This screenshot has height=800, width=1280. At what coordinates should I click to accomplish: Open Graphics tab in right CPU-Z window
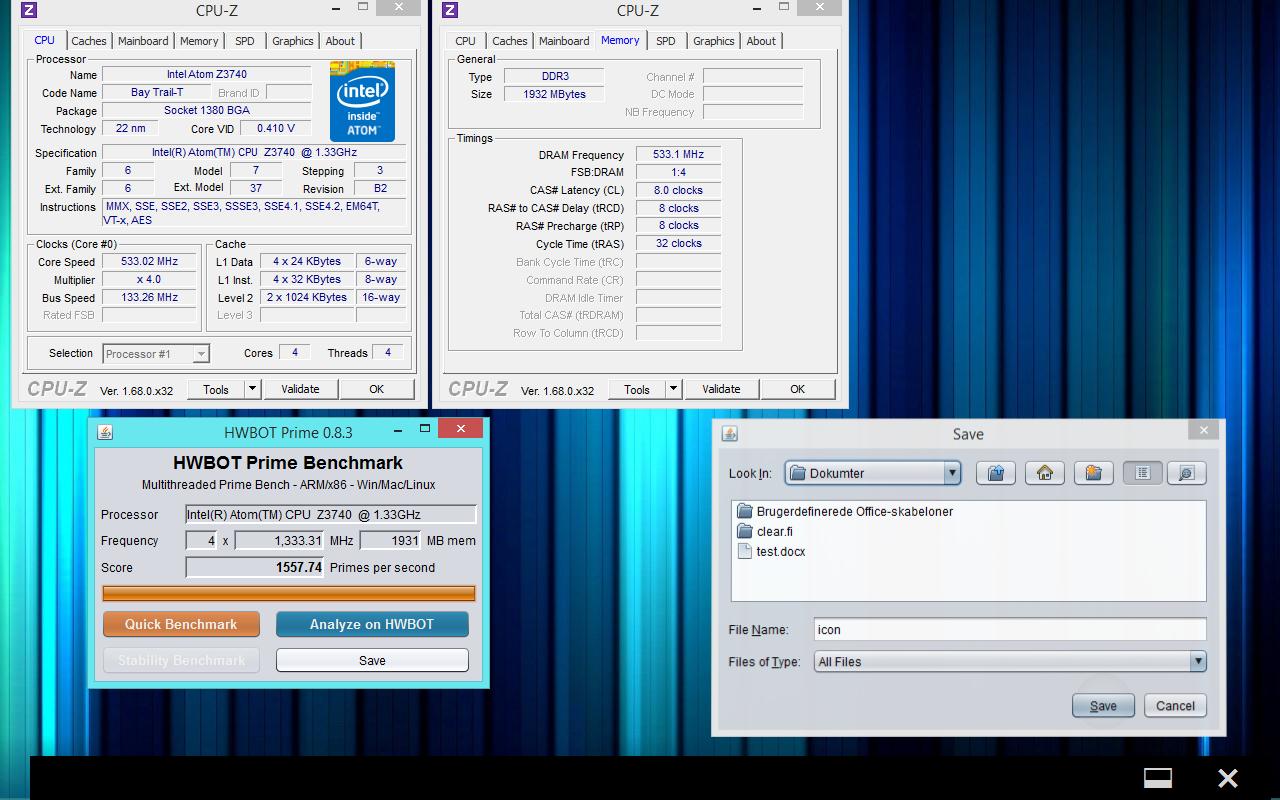(x=714, y=41)
